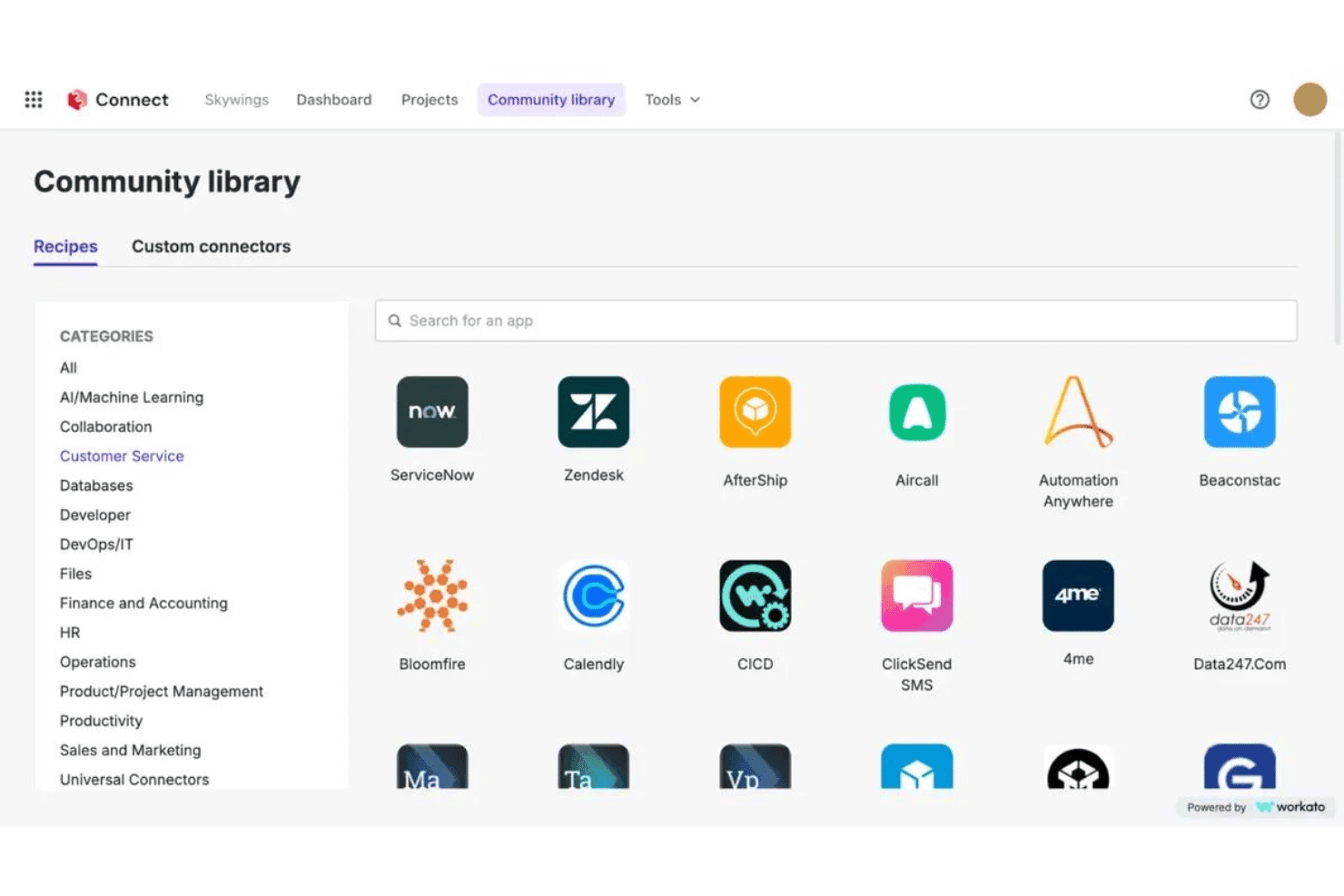This screenshot has height=896, width=1344.
Task: Open the Projects nav item
Action: (430, 100)
